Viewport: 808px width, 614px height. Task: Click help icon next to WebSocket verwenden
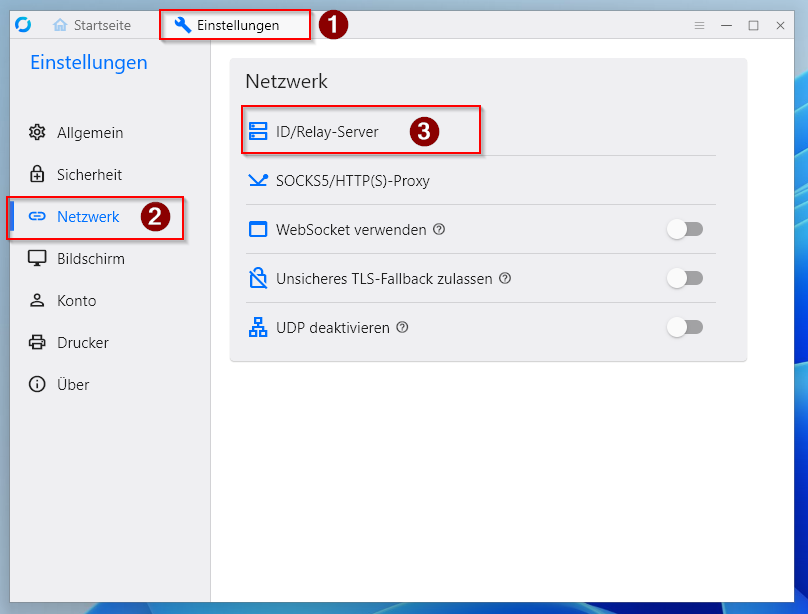tap(439, 229)
